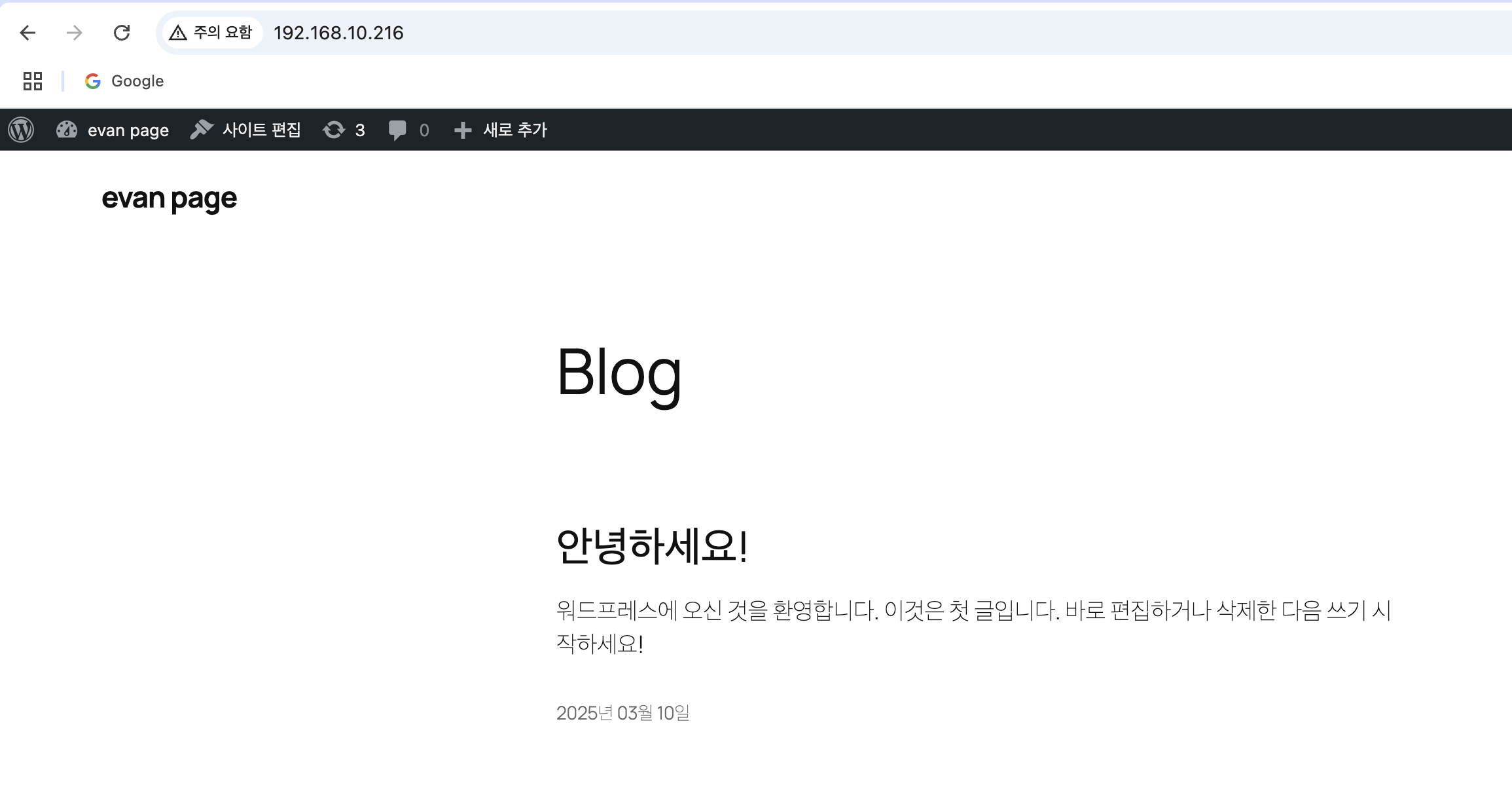Click the evan page site title link
The width and height of the screenshot is (1512, 787).
169,198
